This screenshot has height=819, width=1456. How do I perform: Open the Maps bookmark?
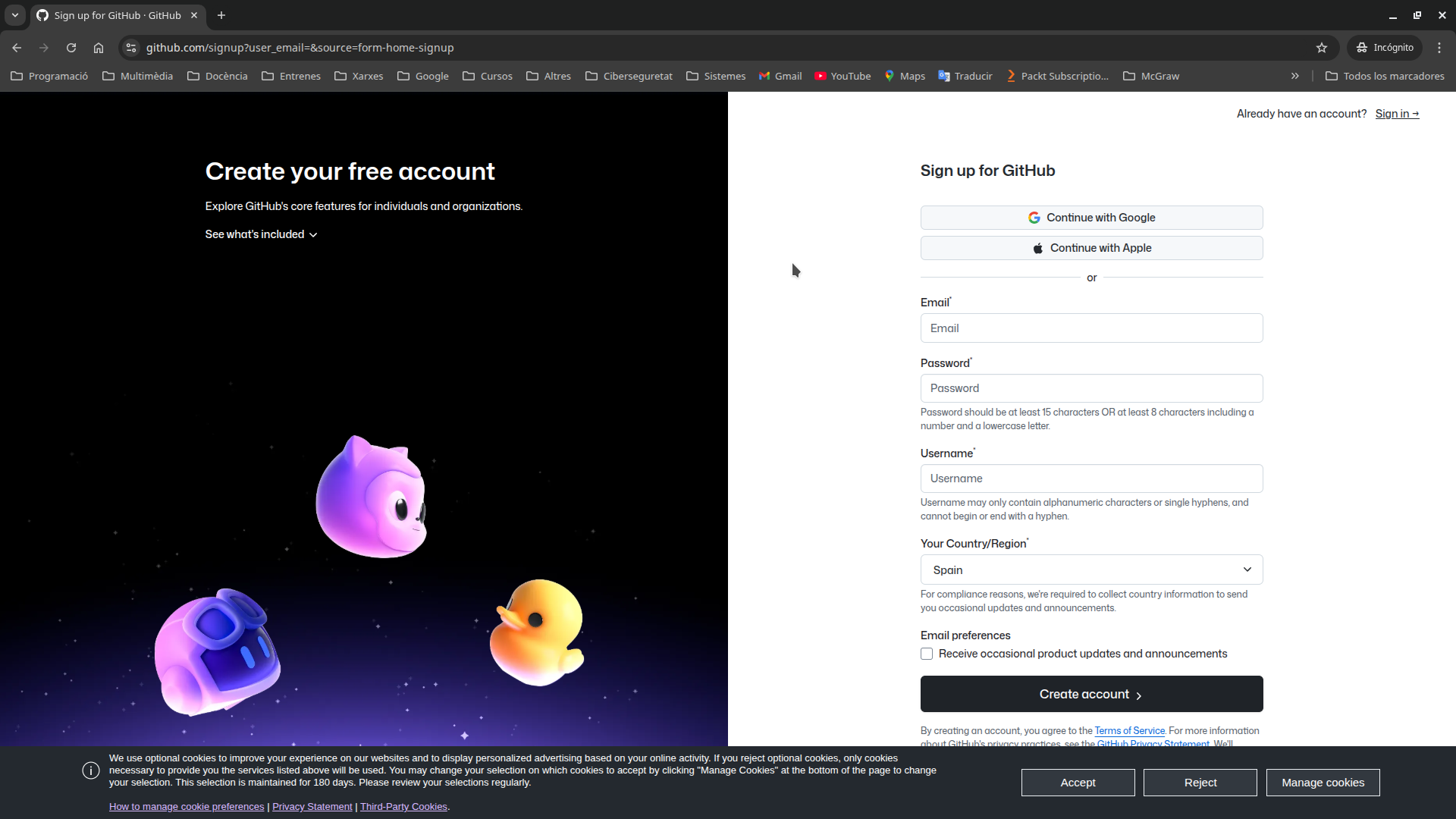904,76
